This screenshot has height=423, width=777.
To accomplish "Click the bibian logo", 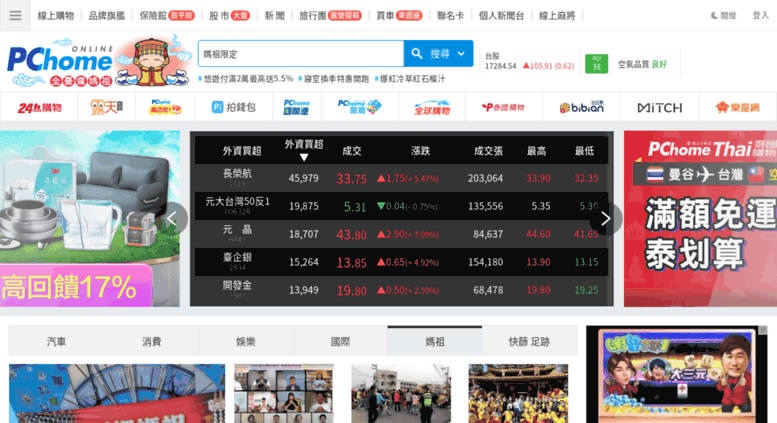I will point(582,107).
